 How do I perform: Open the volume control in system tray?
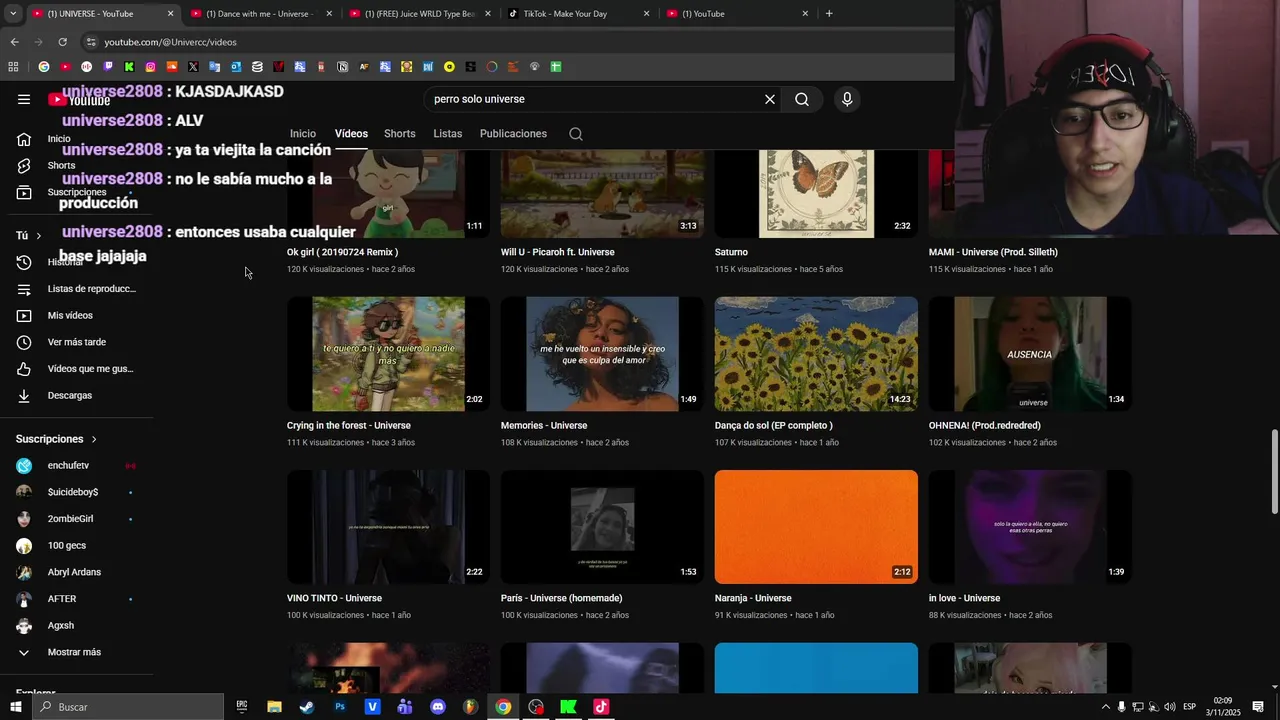1170,707
